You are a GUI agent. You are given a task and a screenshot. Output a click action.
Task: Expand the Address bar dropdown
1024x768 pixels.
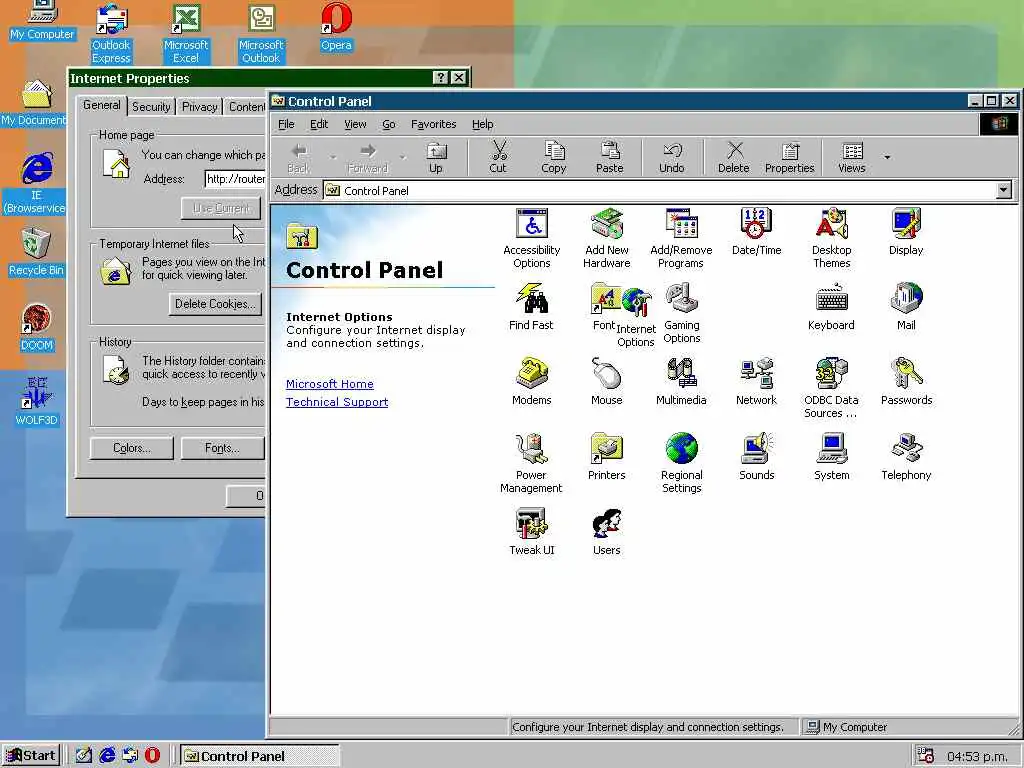(x=1004, y=190)
